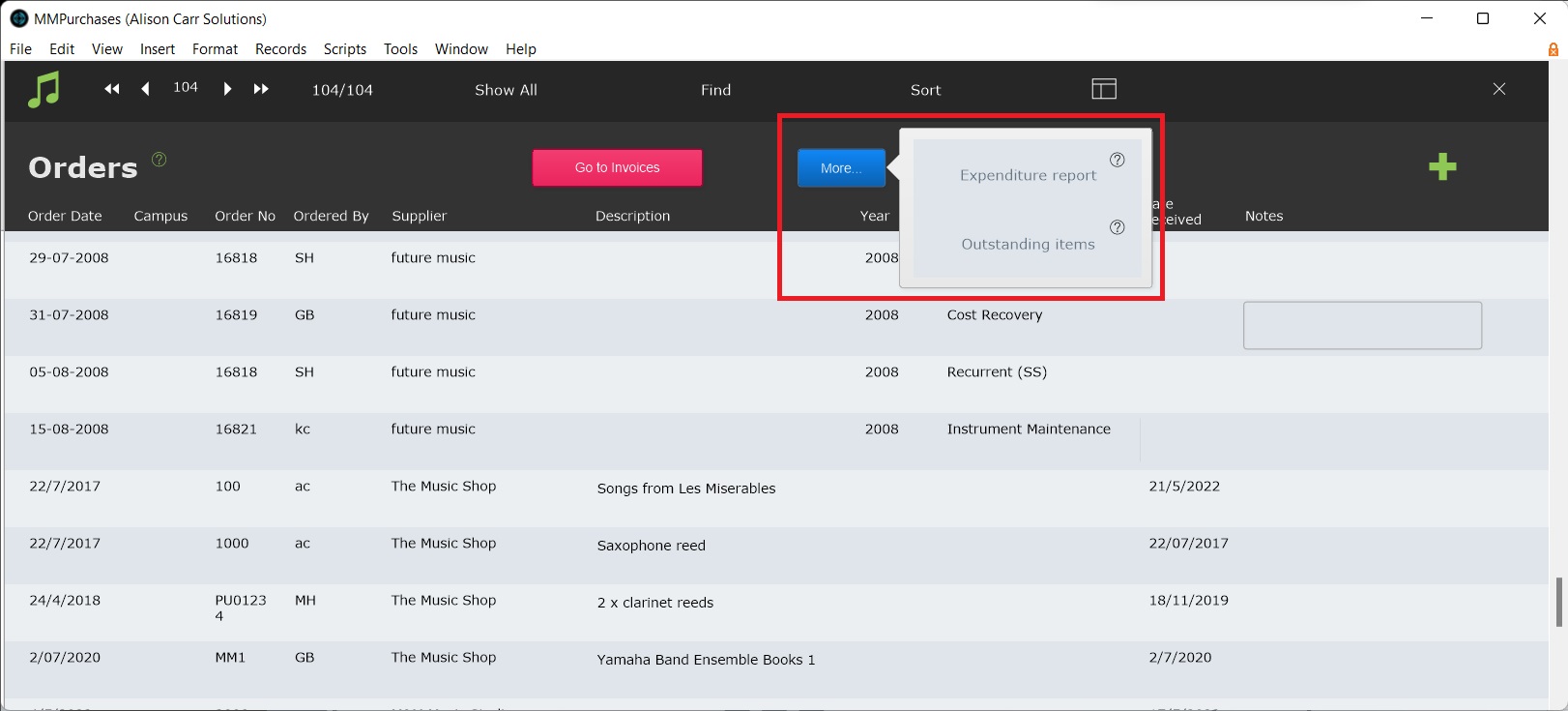This screenshot has width=1568, height=711.
Task: Click the Orders page heading
Action: click(x=83, y=167)
